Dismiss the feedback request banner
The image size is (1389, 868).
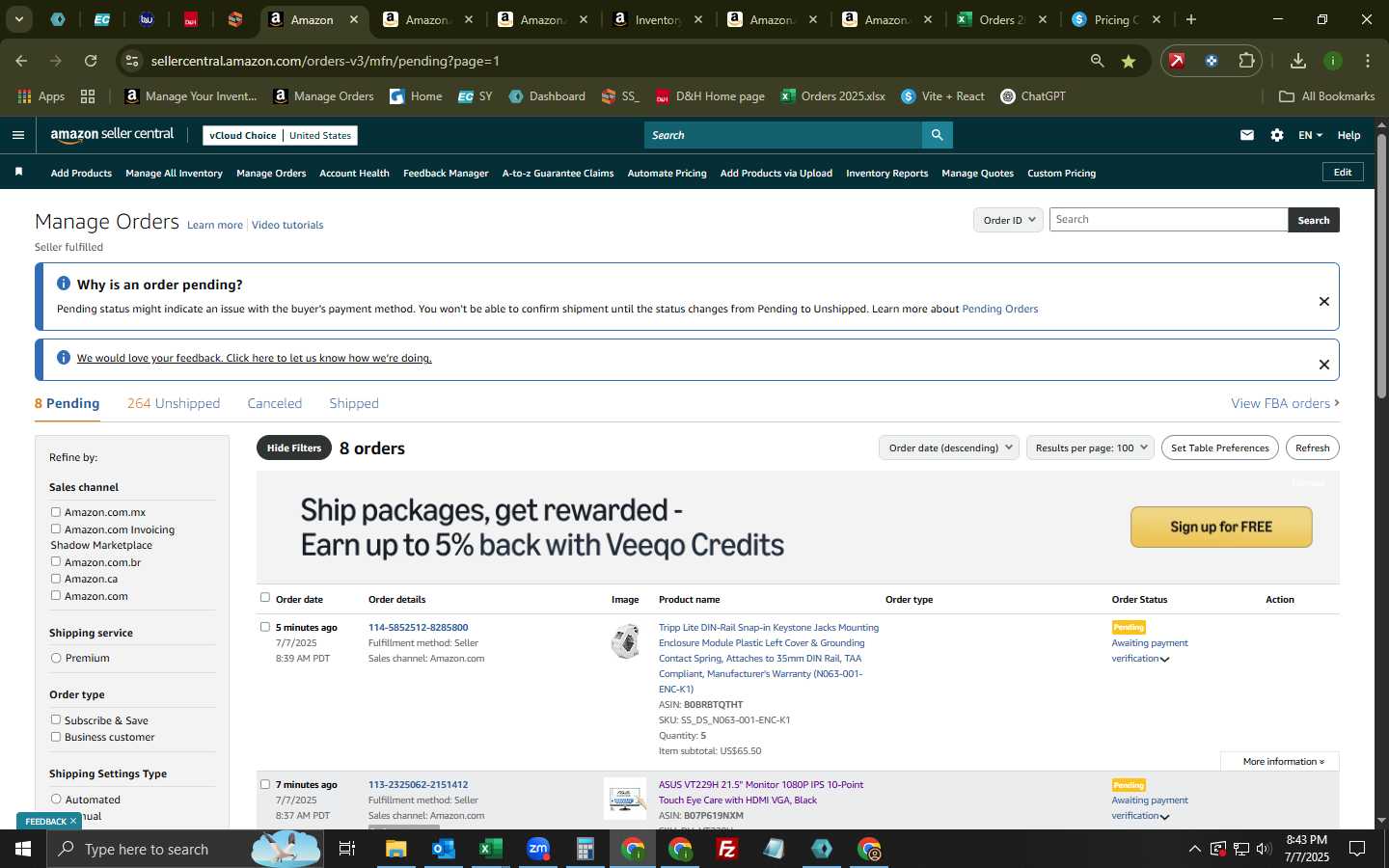coord(1324,364)
